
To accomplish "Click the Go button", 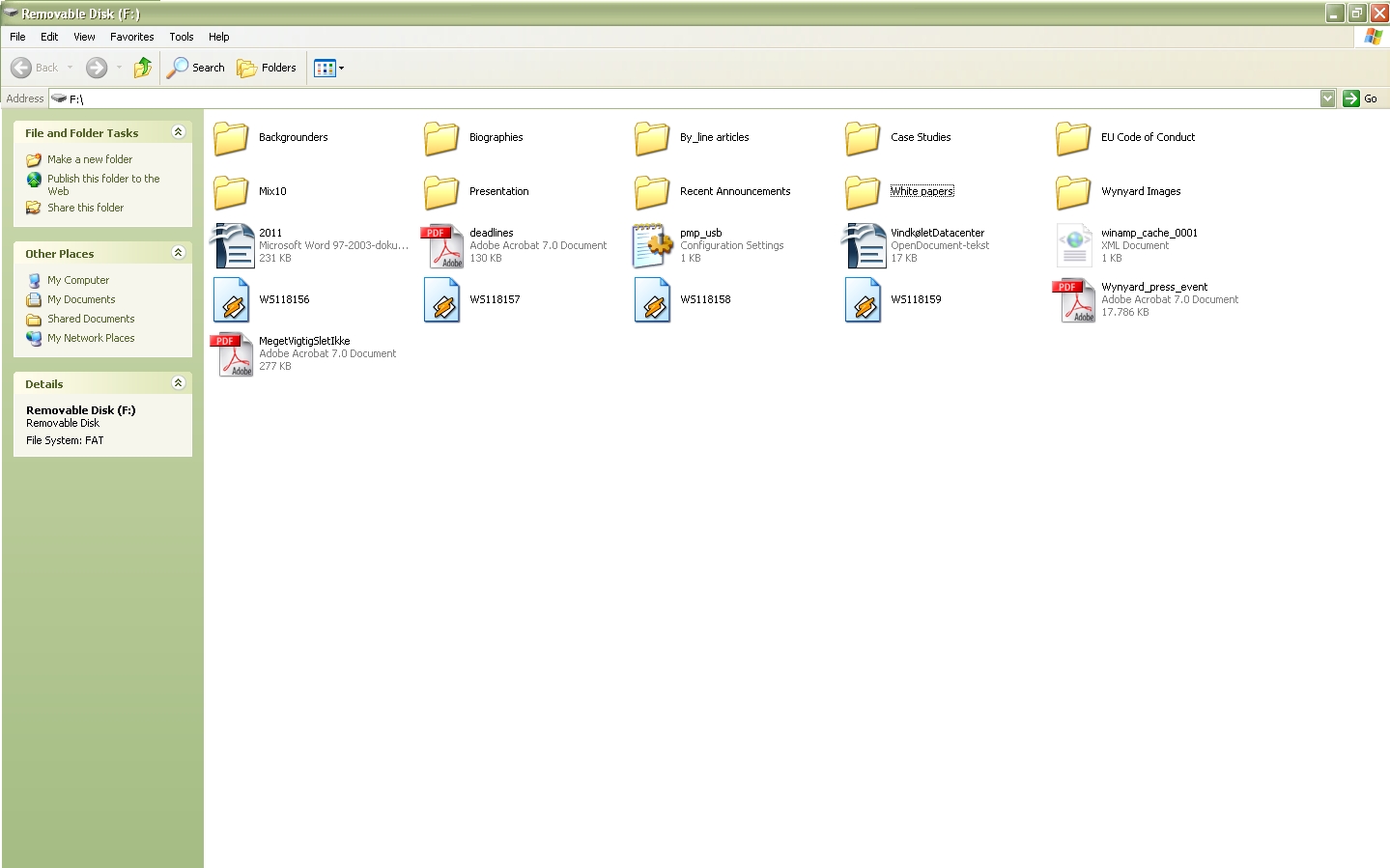I will (x=1360, y=98).
